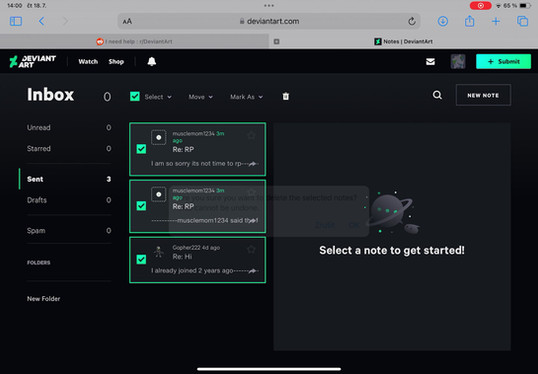
Task: Click the DeviantArt logo
Action: click(x=33, y=61)
